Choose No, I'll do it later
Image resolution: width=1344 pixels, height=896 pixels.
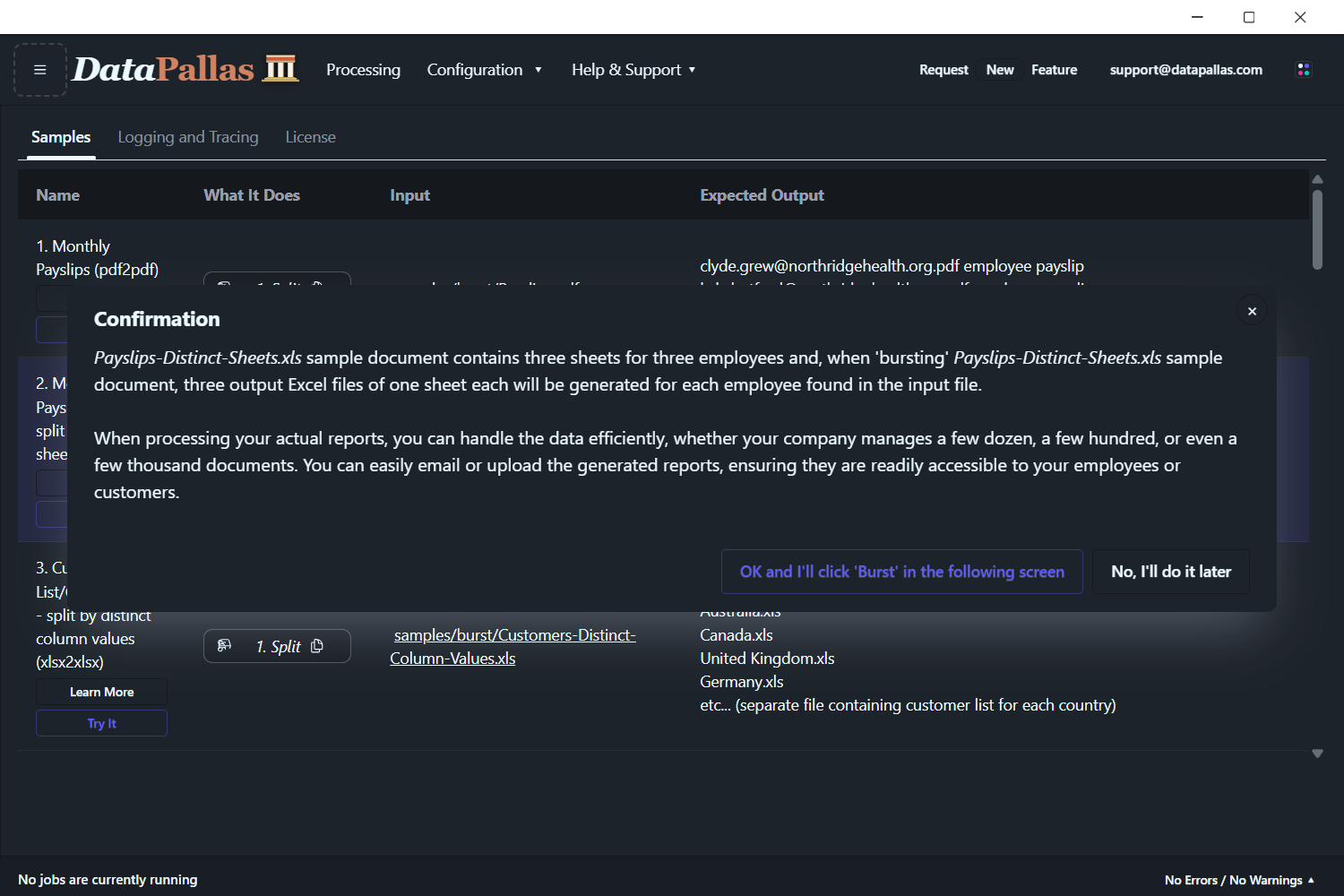click(x=1171, y=572)
